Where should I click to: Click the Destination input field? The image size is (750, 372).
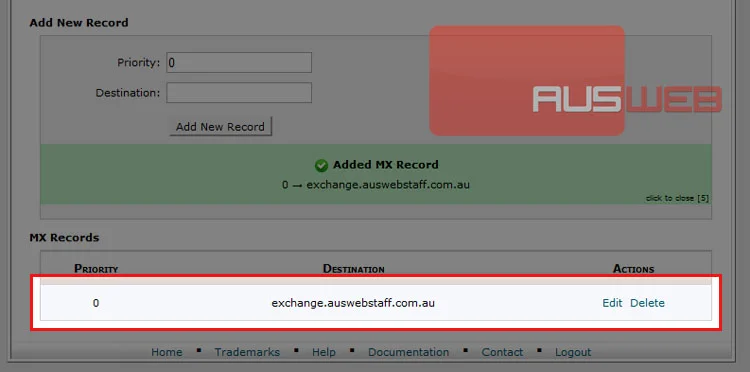coord(239,93)
